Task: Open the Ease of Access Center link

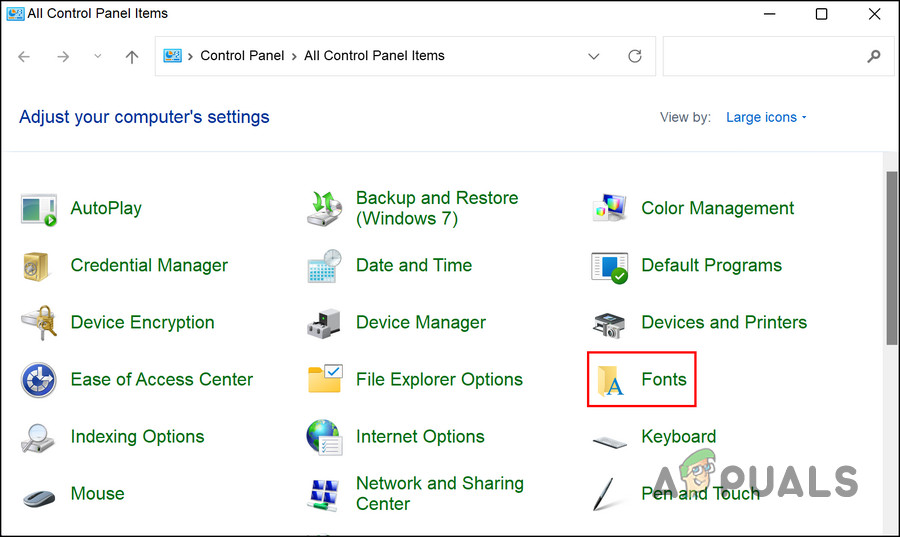Action: 162,379
